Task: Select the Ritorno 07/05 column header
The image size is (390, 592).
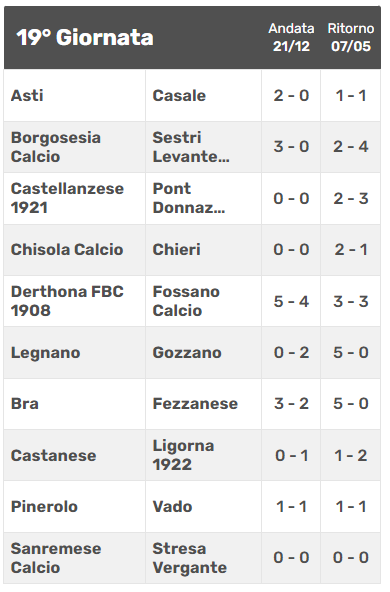Action: (351, 37)
